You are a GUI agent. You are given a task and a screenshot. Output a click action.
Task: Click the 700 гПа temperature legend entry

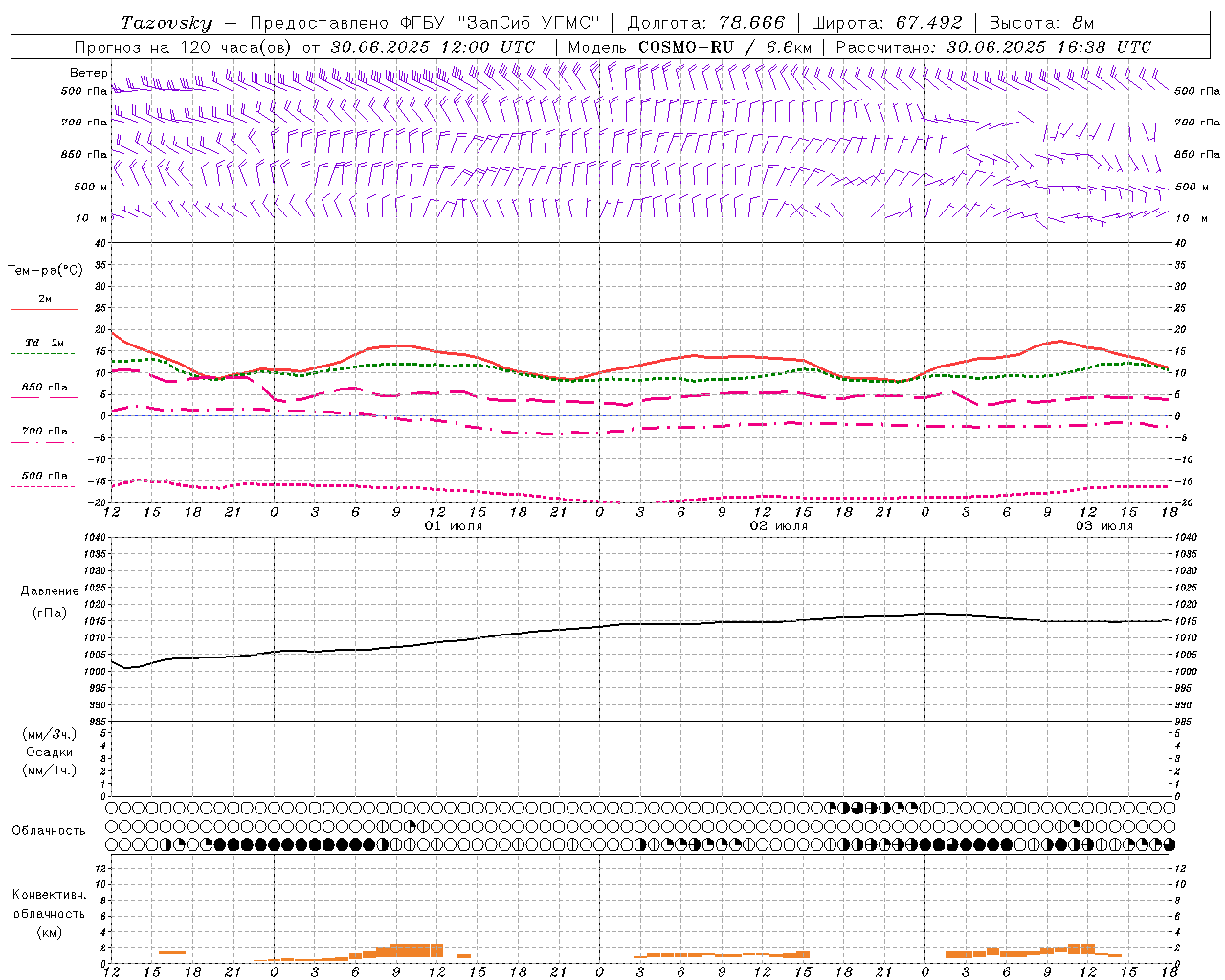[45, 431]
